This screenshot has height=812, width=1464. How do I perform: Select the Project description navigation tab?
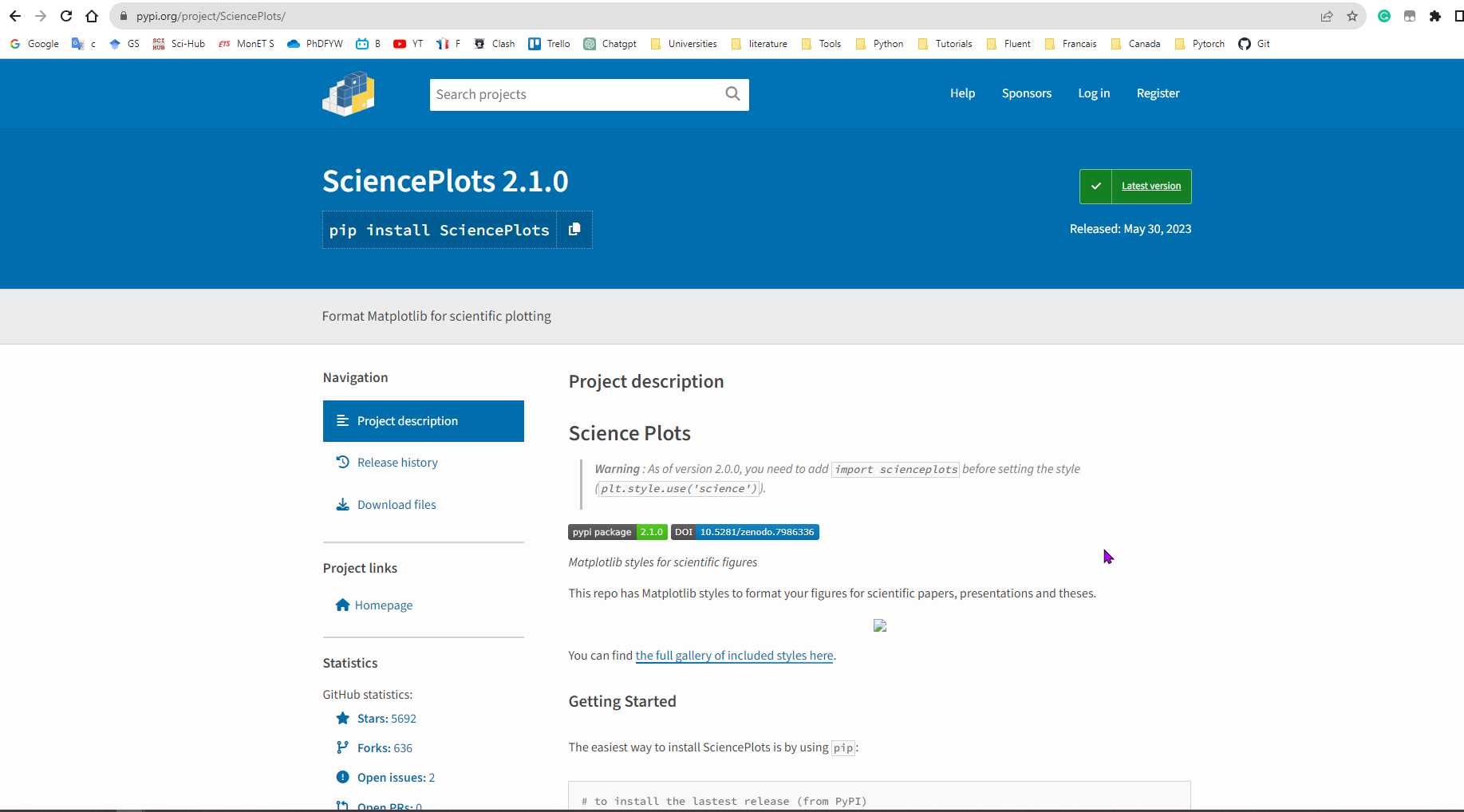(x=424, y=421)
